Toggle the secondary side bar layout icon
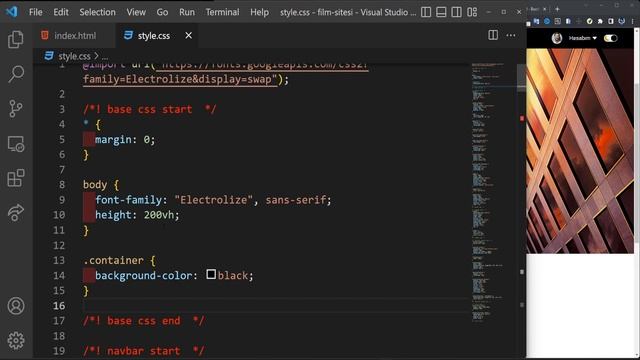This screenshot has width=640, height=360. pyautogui.click(x=457, y=12)
